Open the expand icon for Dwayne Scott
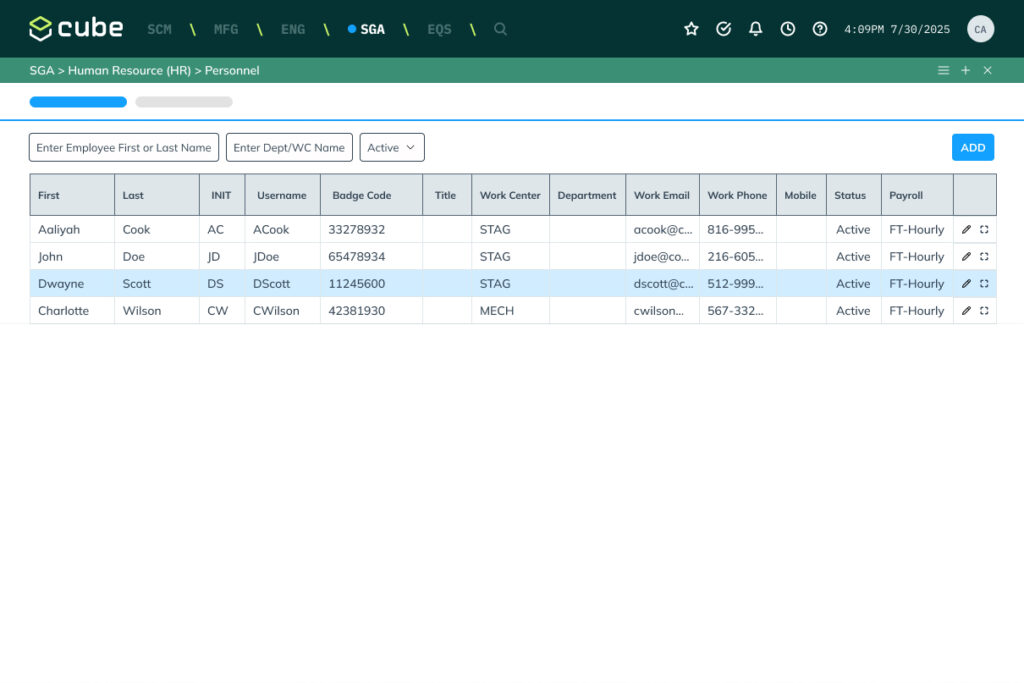This screenshot has height=683, width=1024. (985, 284)
